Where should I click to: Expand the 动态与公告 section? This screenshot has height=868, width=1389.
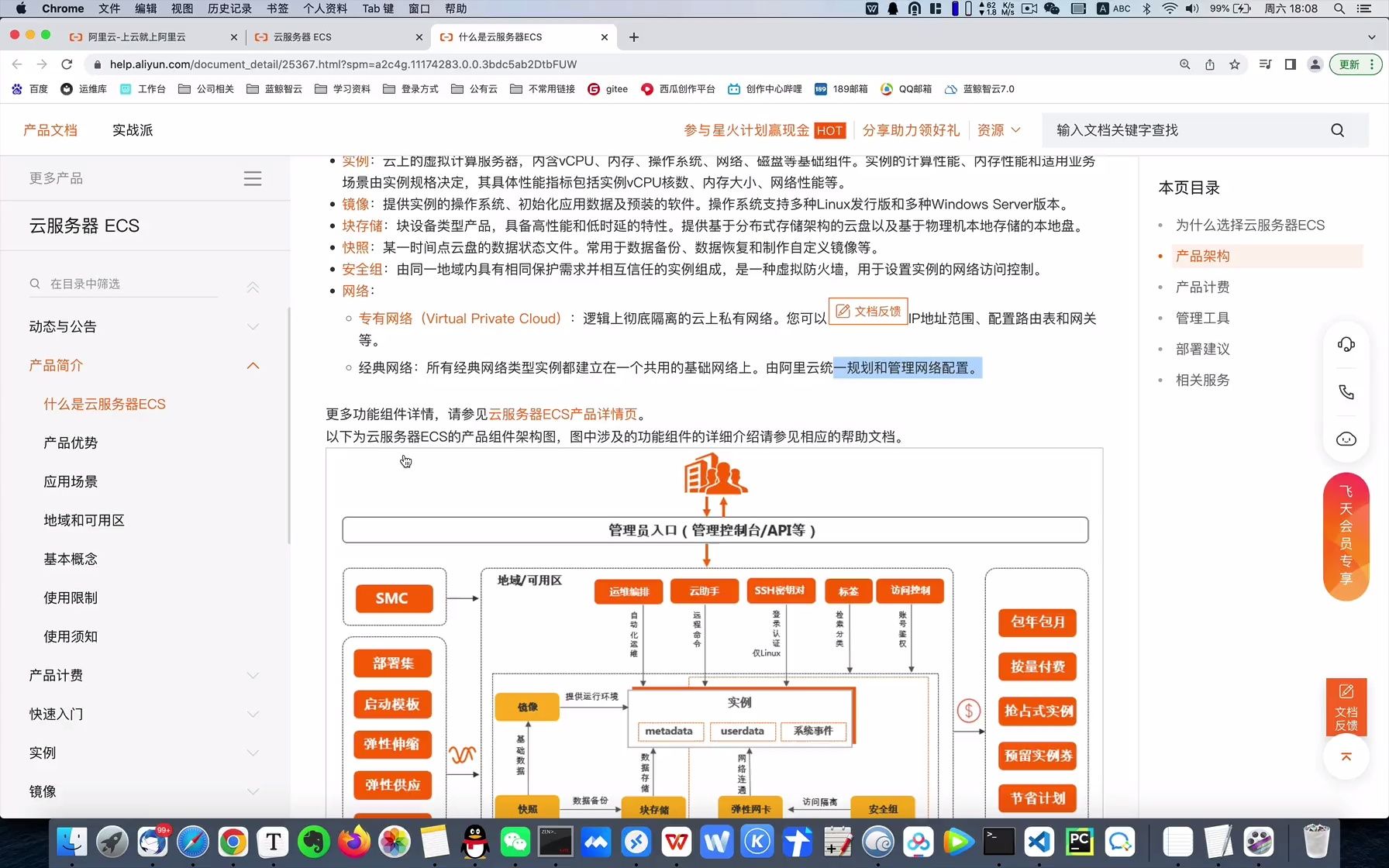tap(253, 327)
